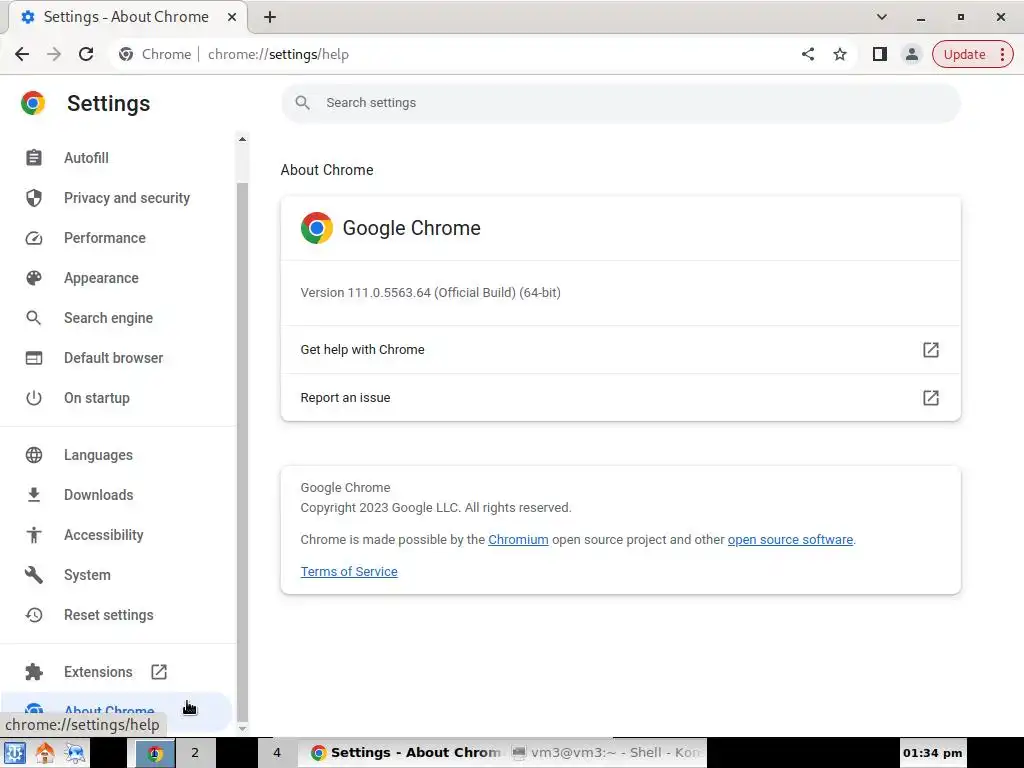Open the tab search chevron
Screen dimensions: 1024x768
882,17
